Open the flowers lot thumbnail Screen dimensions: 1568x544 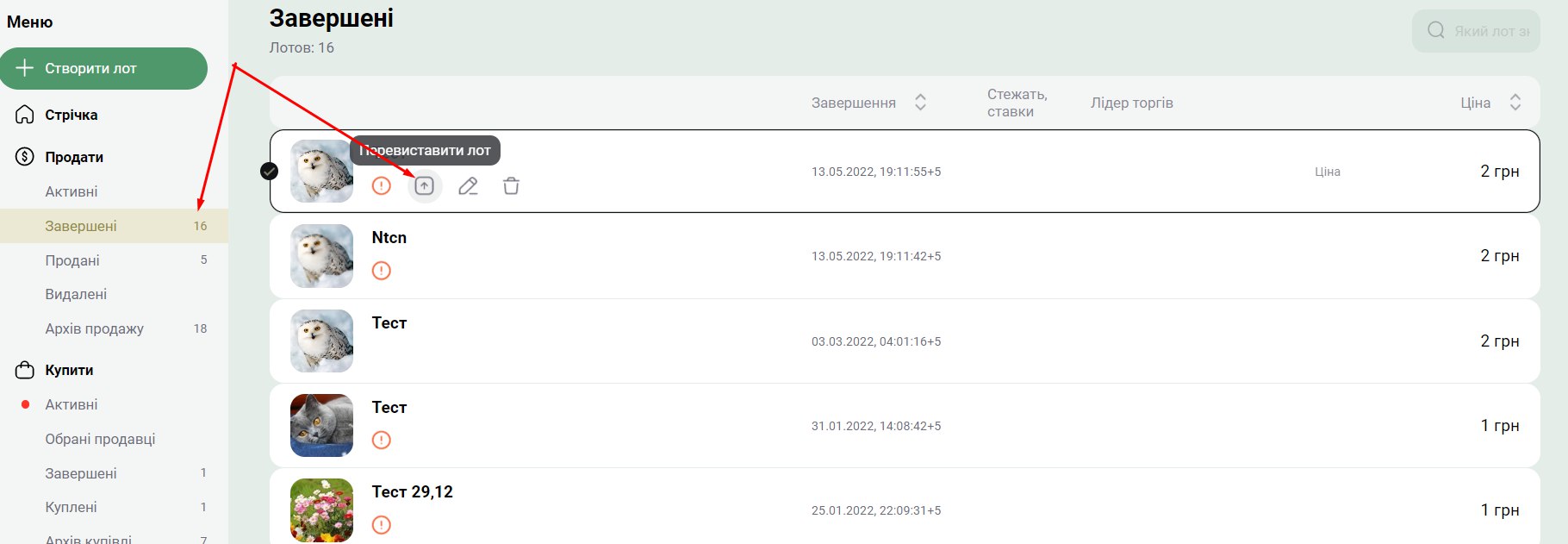321,510
